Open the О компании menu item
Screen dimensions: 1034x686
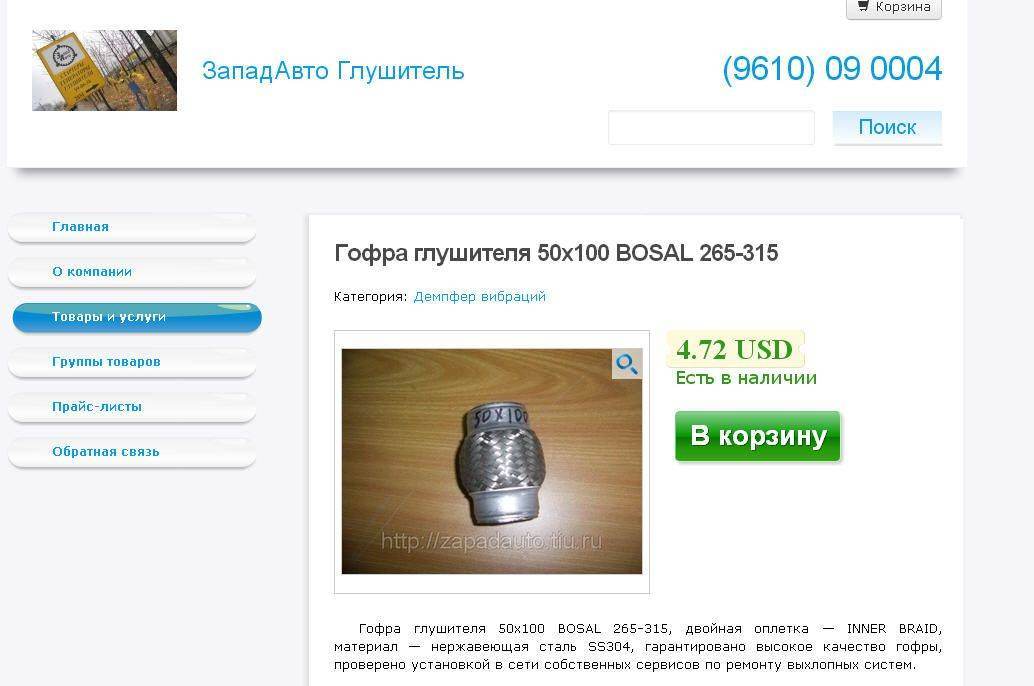click(132, 272)
